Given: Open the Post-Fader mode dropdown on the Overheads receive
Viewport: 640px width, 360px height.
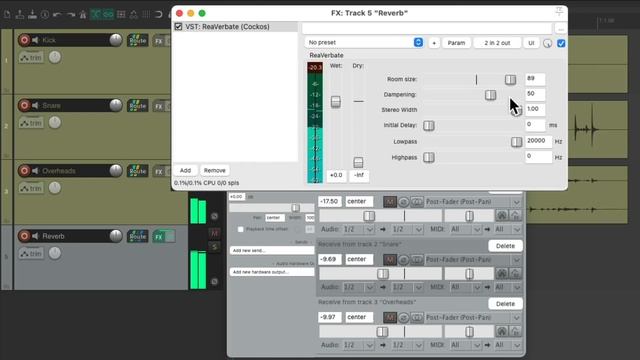Looking at the screenshot, I should (x=473, y=317).
